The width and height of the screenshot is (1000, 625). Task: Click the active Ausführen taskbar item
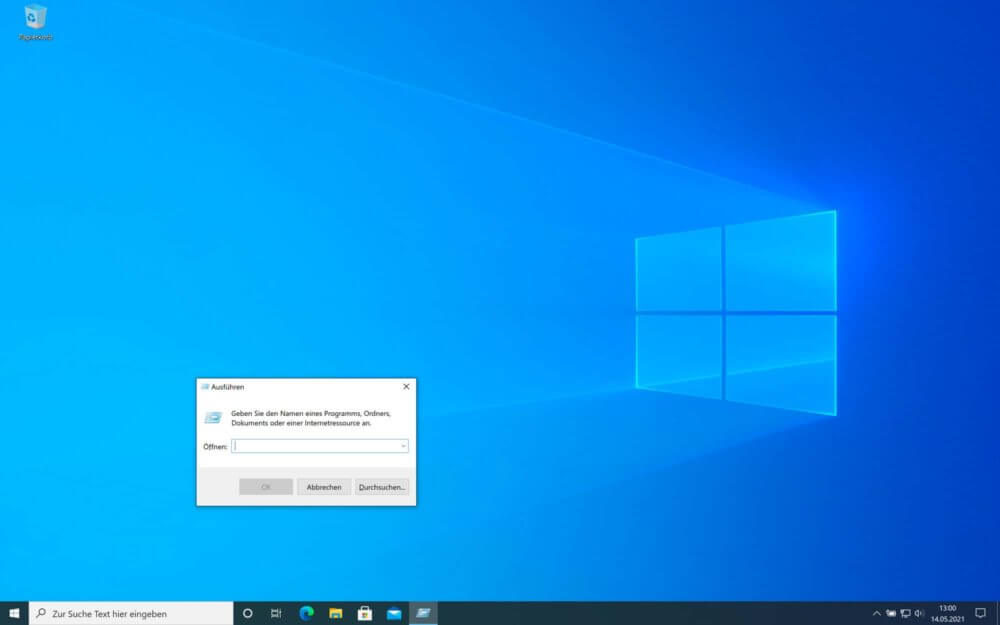[x=424, y=613]
